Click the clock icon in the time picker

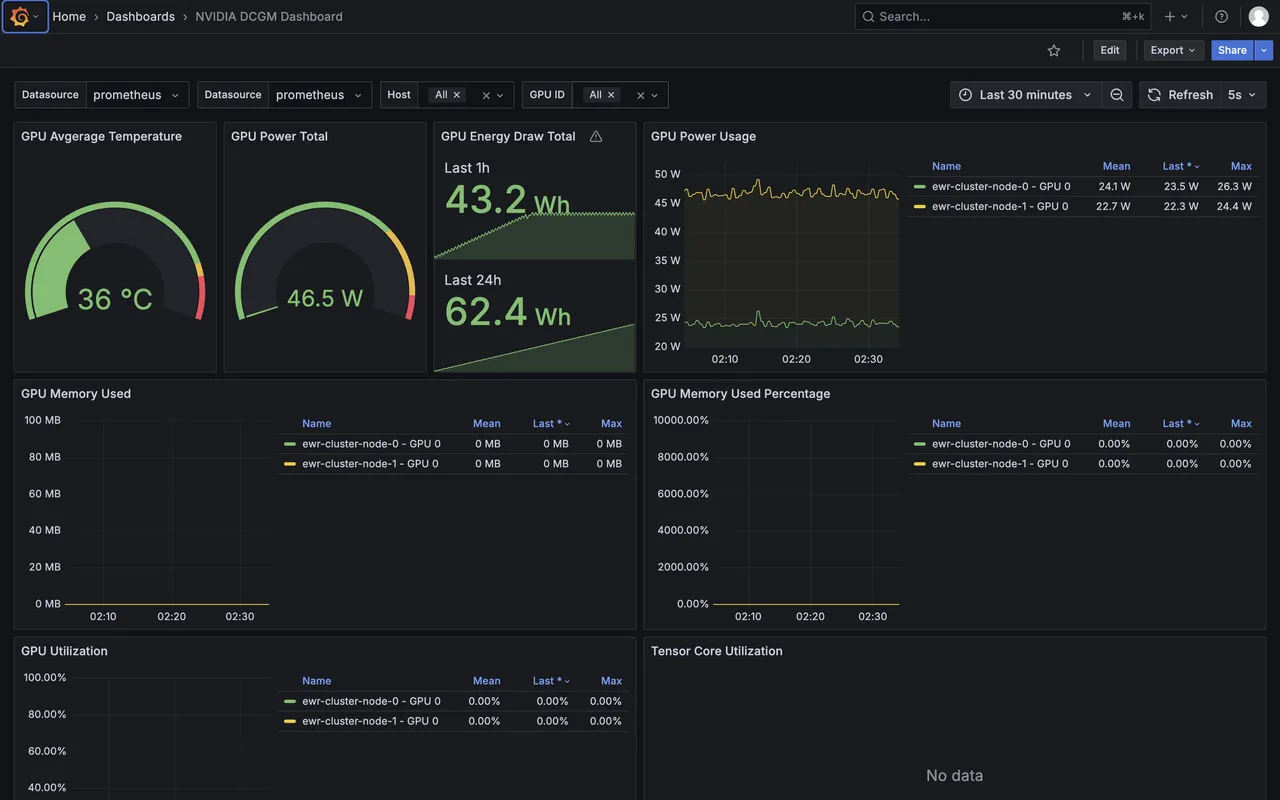[x=965, y=95]
